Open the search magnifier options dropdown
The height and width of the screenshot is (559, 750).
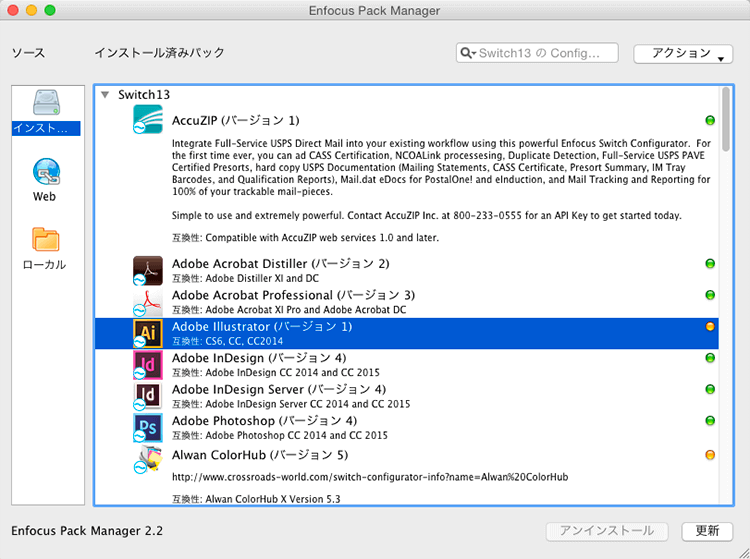coord(468,53)
